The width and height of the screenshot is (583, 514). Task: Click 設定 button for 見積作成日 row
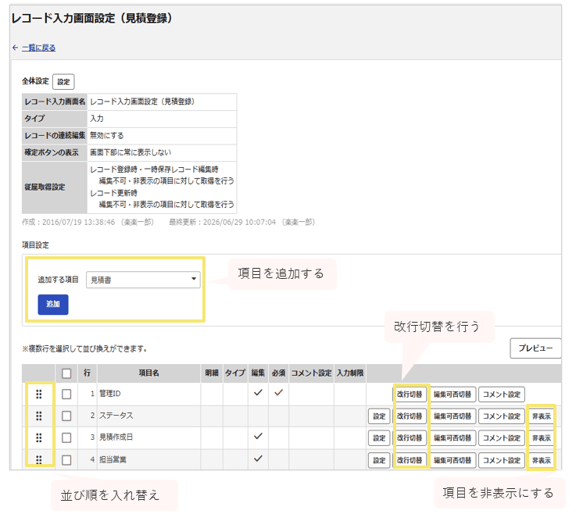tap(379, 438)
